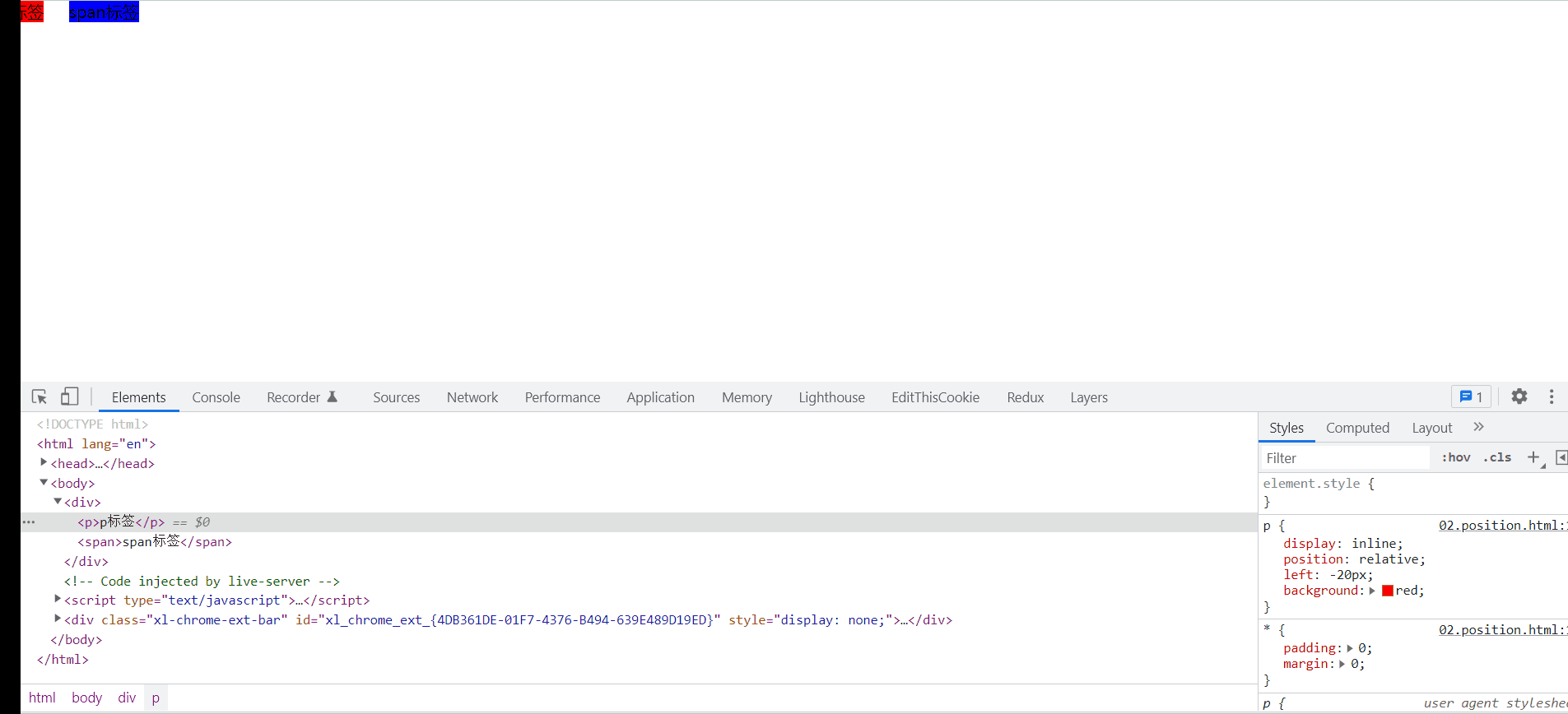Image resolution: width=1568 pixels, height=714 pixels.
Task: Open actions menu dots beside p row
Action: pyautogui.click(x=29, y=522)
